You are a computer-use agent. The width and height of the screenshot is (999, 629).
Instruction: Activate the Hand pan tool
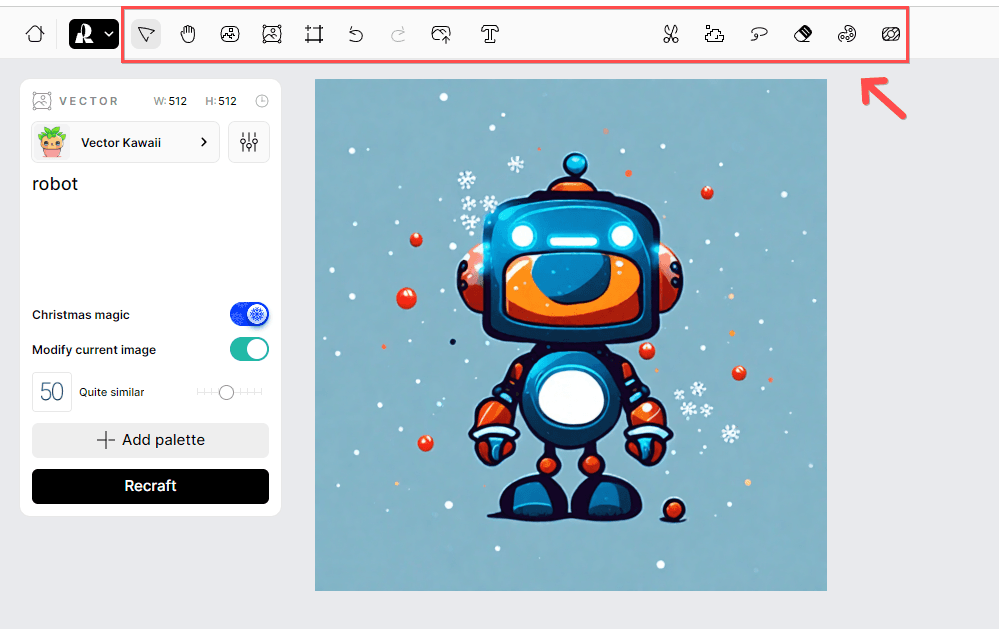[188, 33]
